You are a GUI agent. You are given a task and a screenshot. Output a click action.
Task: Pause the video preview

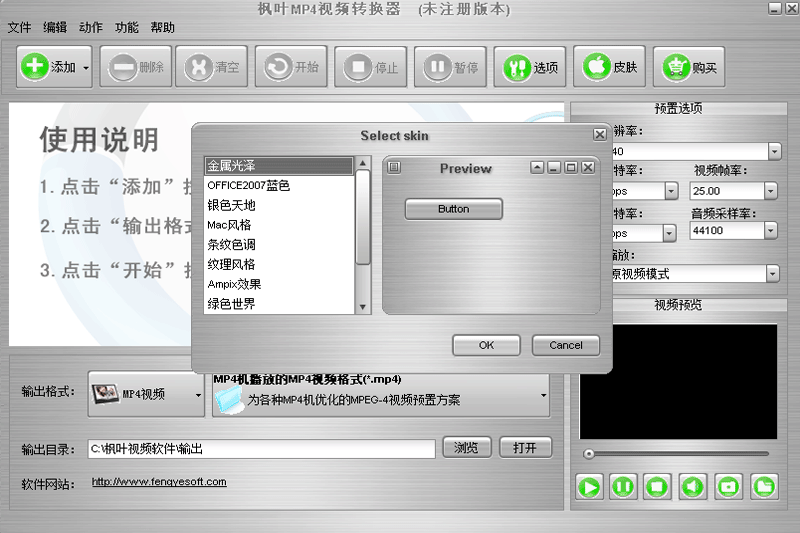[623, 487]
